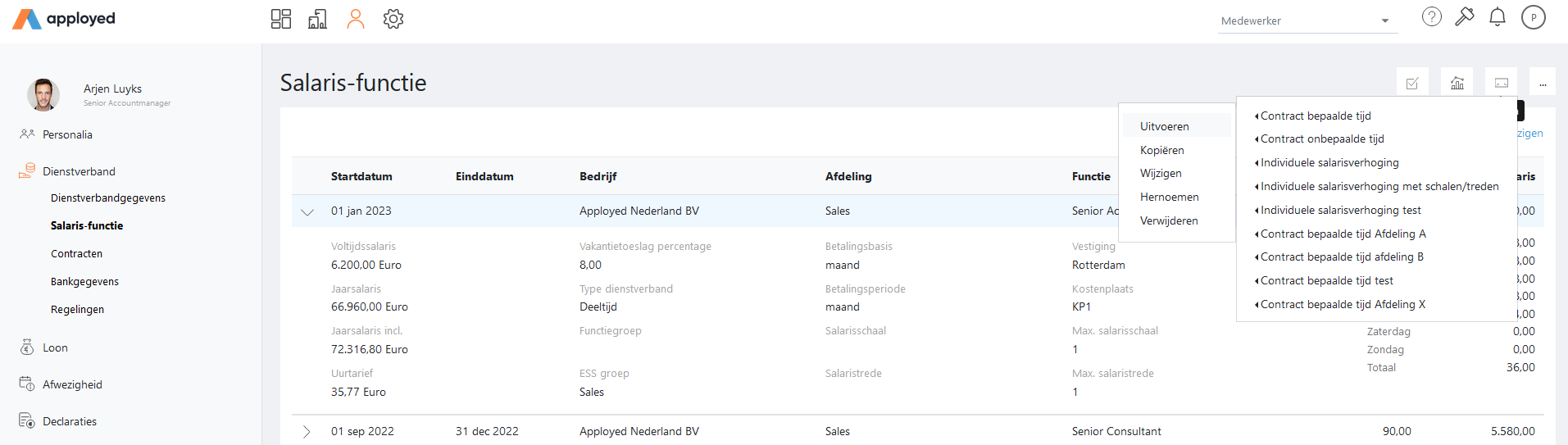Click the pin tools icon

1465,16
